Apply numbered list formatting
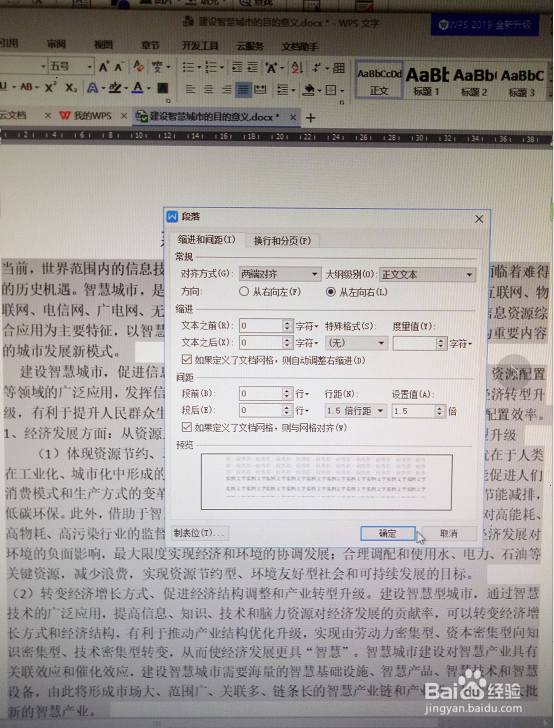 pos(211,67)
